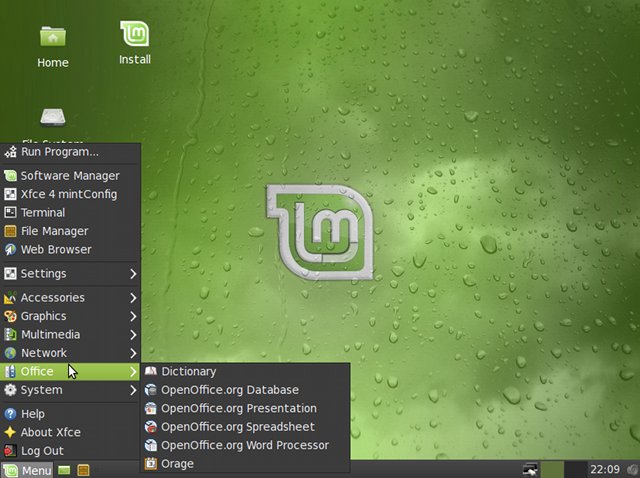Screen dimensions: 640x478
Task: Expand the System submenu arrow
Action: pyautogui.click(x=133, y=390)
